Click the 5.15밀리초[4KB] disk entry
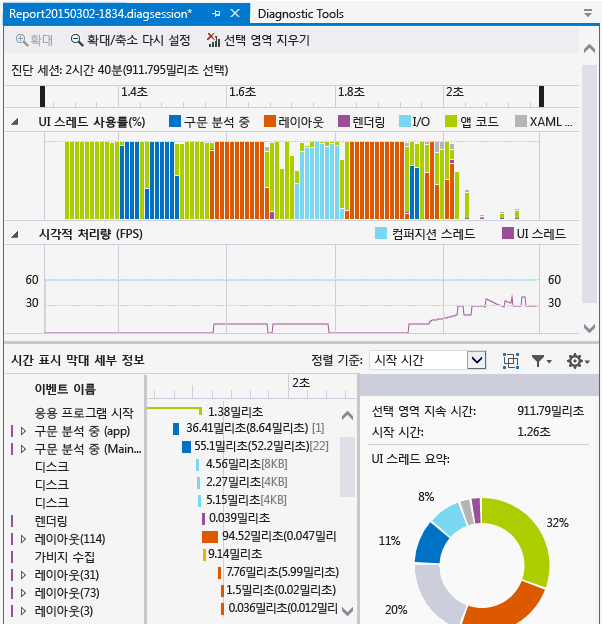602x624 pixels. pyautogui.click(x=246, y=500)
